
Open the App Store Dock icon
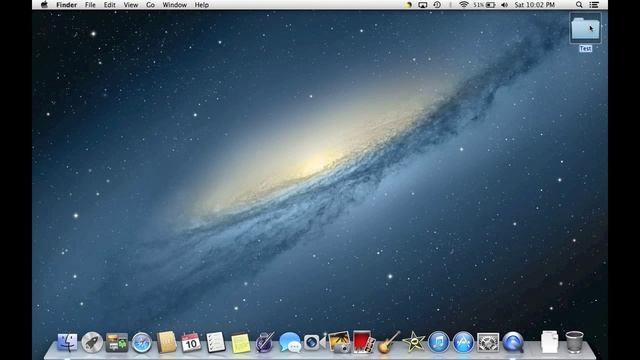[x=463, y=342]
